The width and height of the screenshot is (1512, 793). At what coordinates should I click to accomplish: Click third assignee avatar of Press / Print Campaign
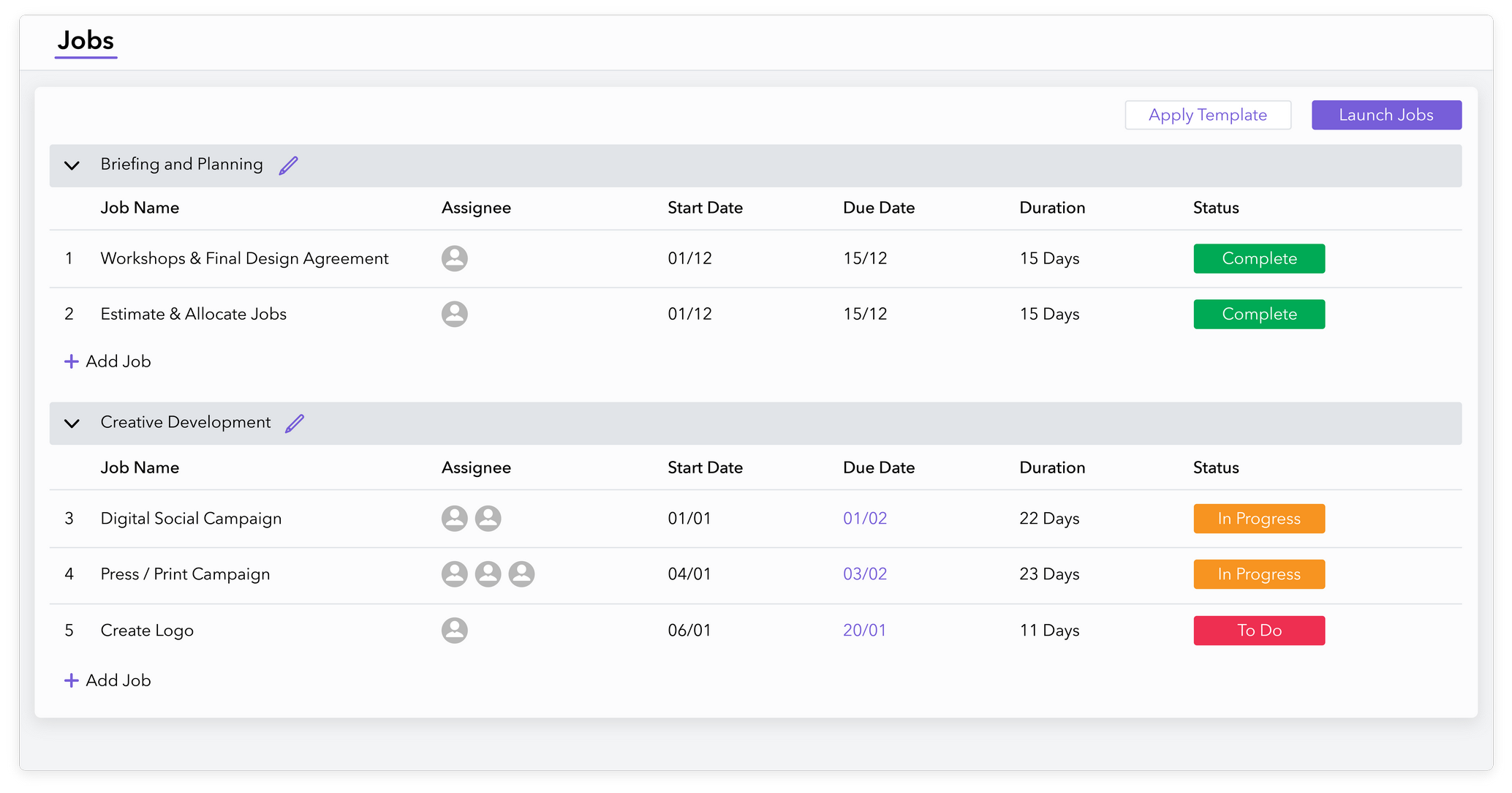pyautogui.click(x=521, y=574)
